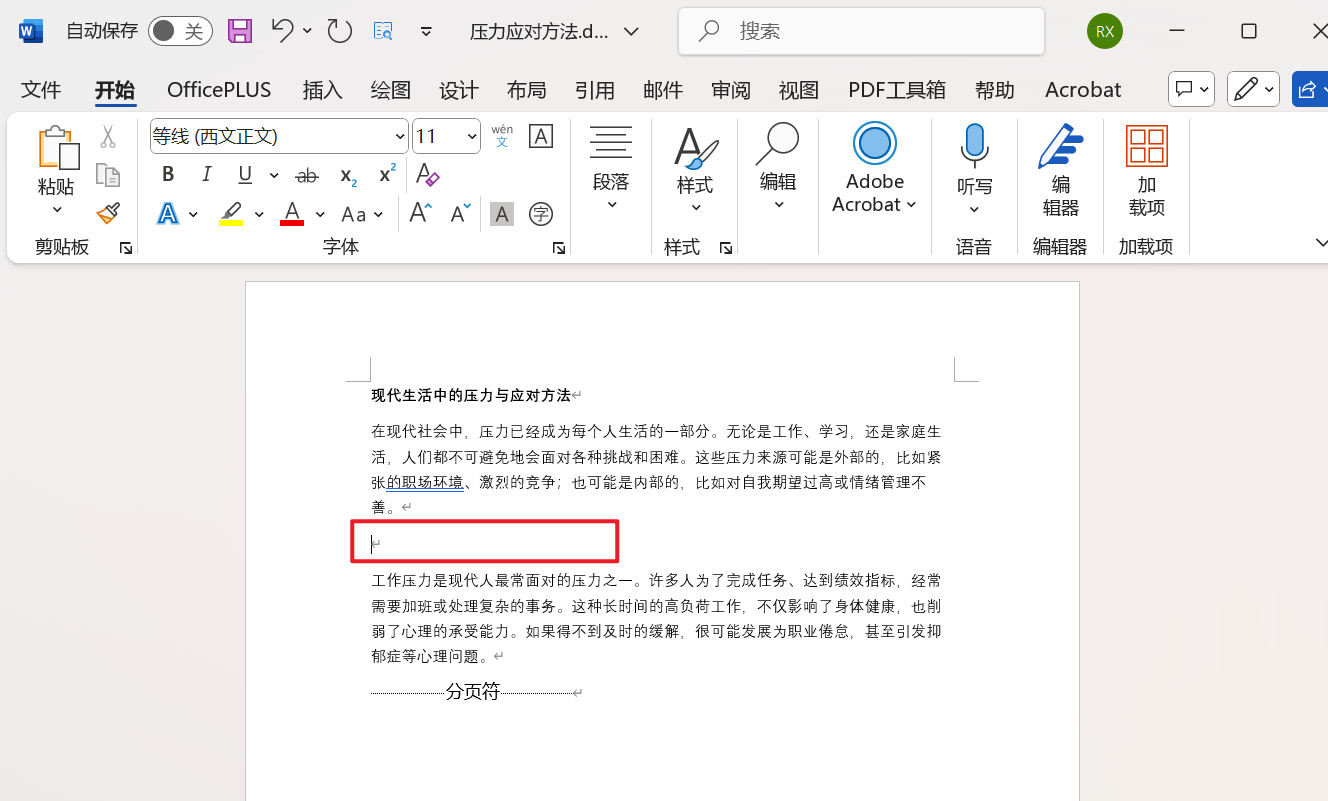Image resolution: width=1328 pixels, height=801 pixels.
Task: Open the 字体 dialog launcher
Action: [x=558, y=246]
